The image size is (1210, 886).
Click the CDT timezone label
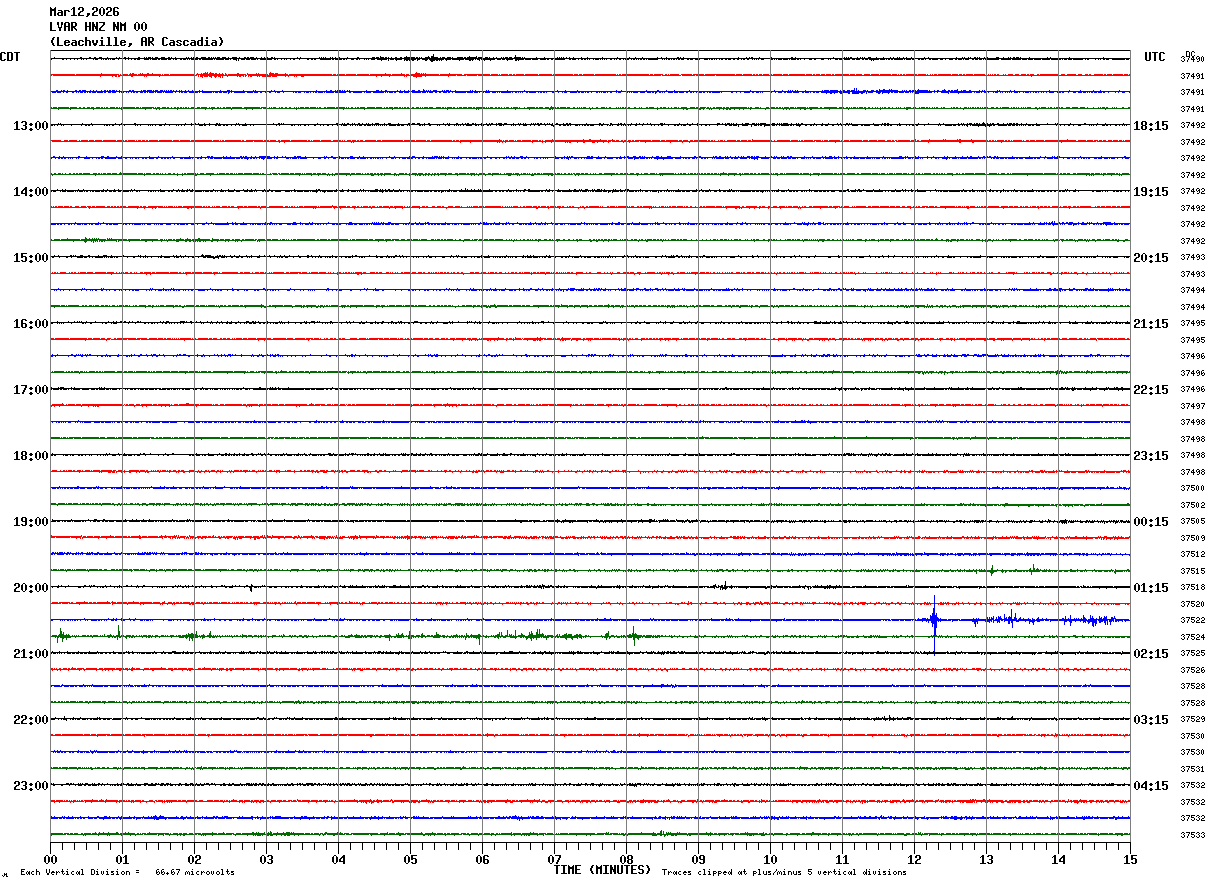click(x=10, y=57)
